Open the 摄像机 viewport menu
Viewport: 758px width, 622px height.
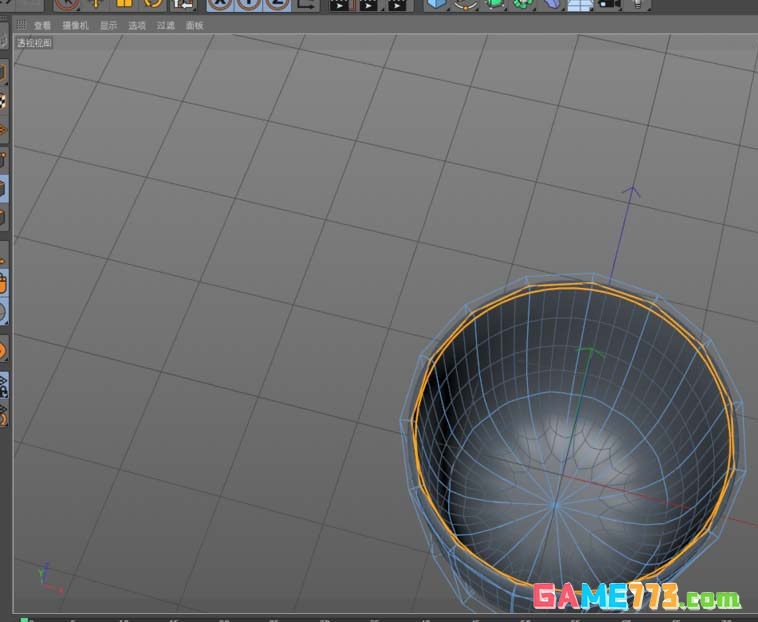(x=75, y=26)
